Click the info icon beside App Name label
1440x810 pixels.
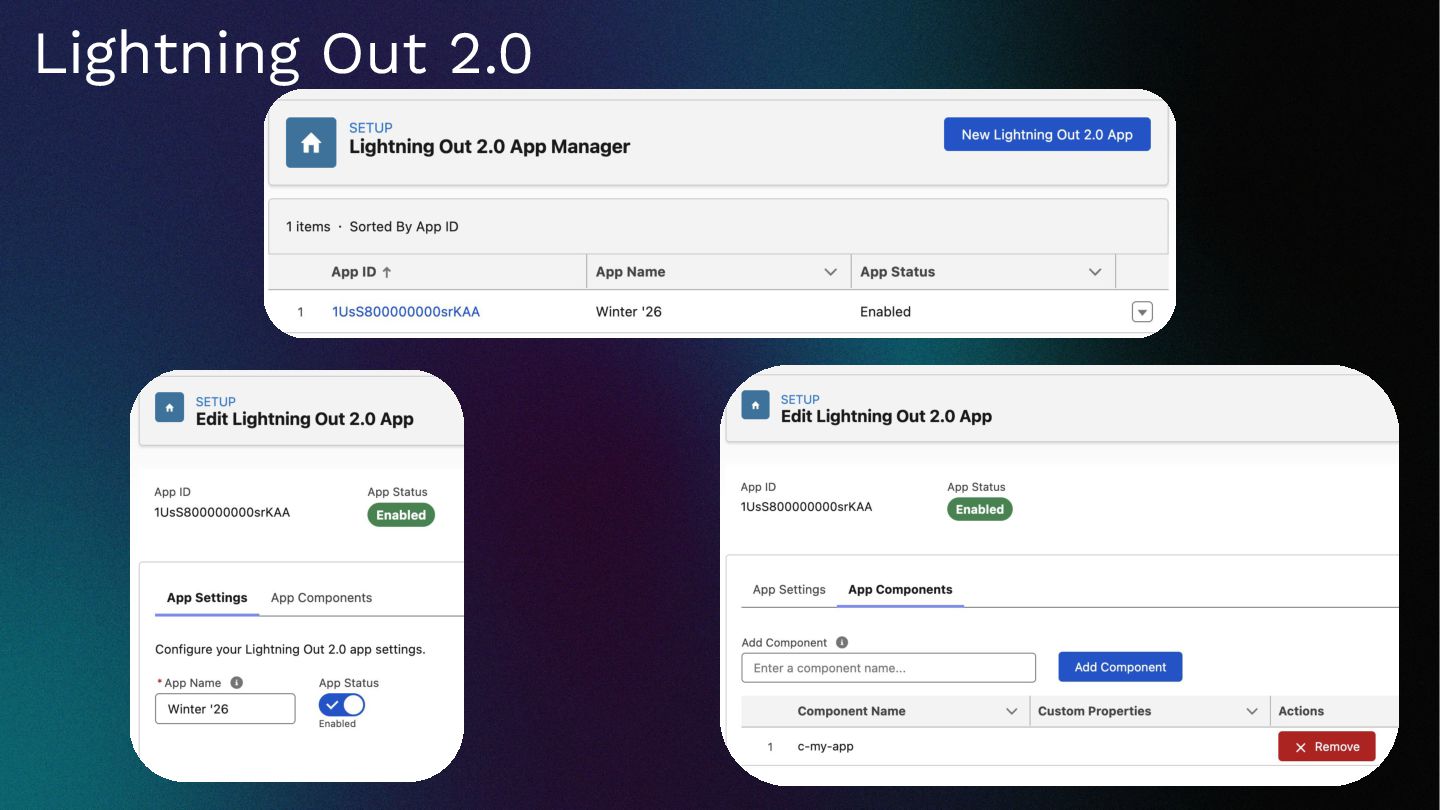(x=237, y=683)
